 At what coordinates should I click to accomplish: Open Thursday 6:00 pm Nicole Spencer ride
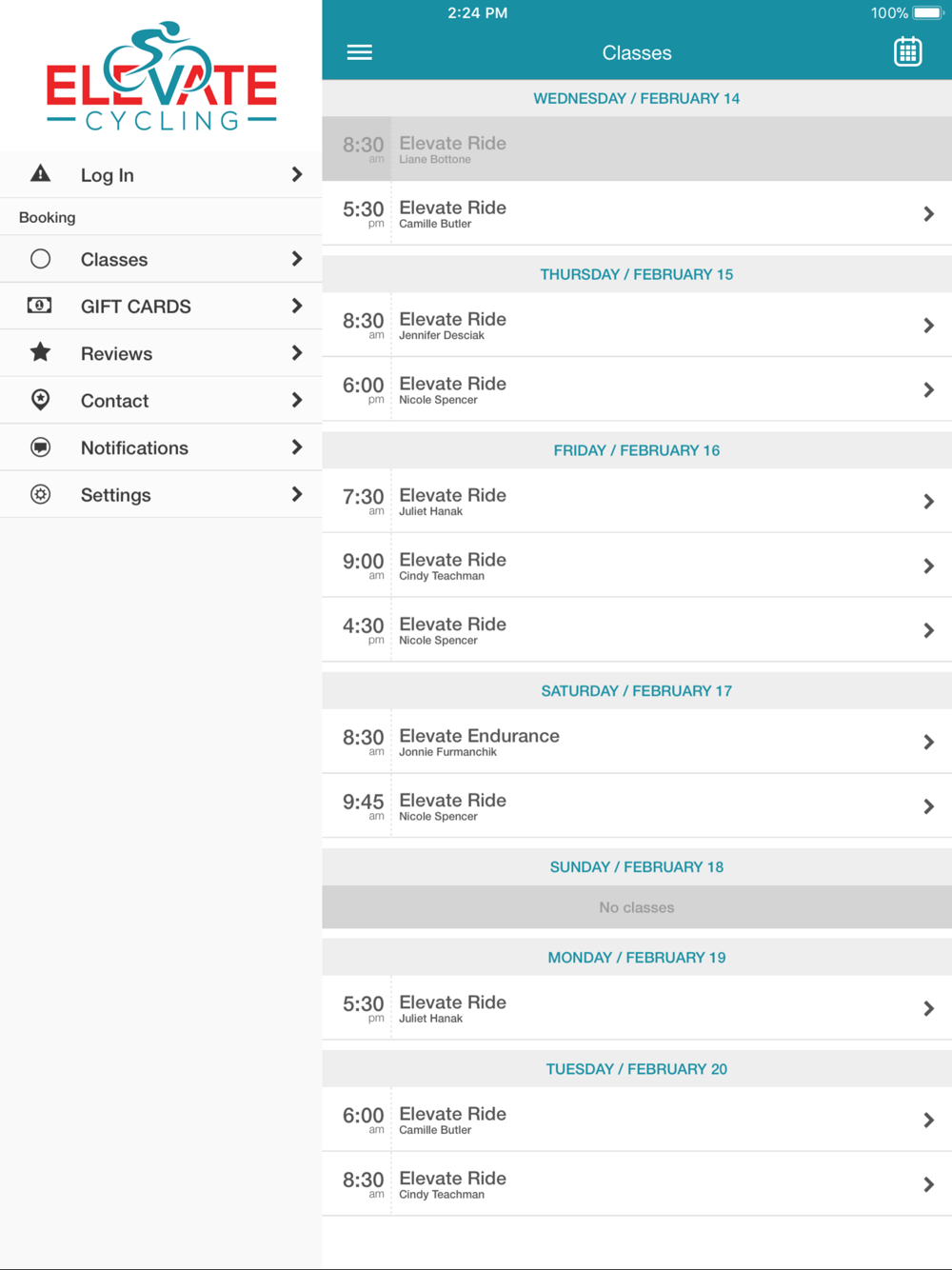[637, 389]
